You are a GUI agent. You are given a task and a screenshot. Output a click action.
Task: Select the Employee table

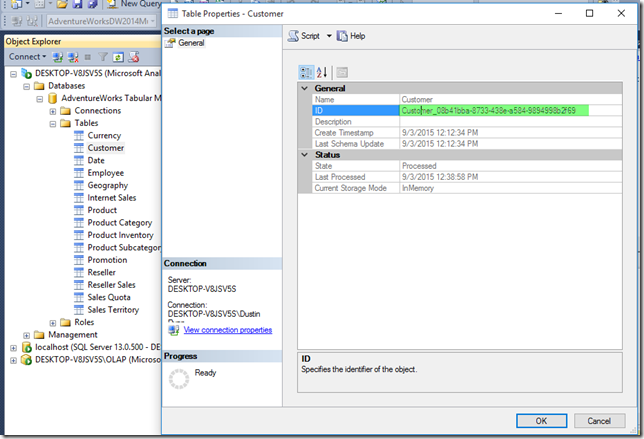tap(106, 173)
